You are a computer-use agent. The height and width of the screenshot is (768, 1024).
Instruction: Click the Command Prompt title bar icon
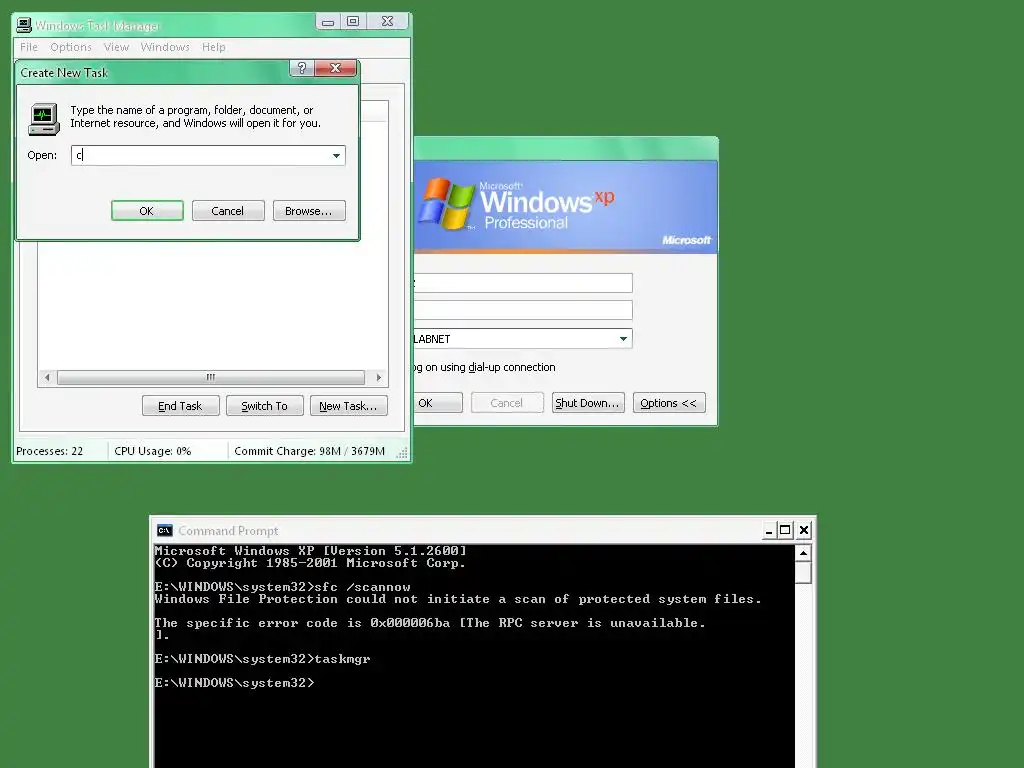tap(165, 530)
